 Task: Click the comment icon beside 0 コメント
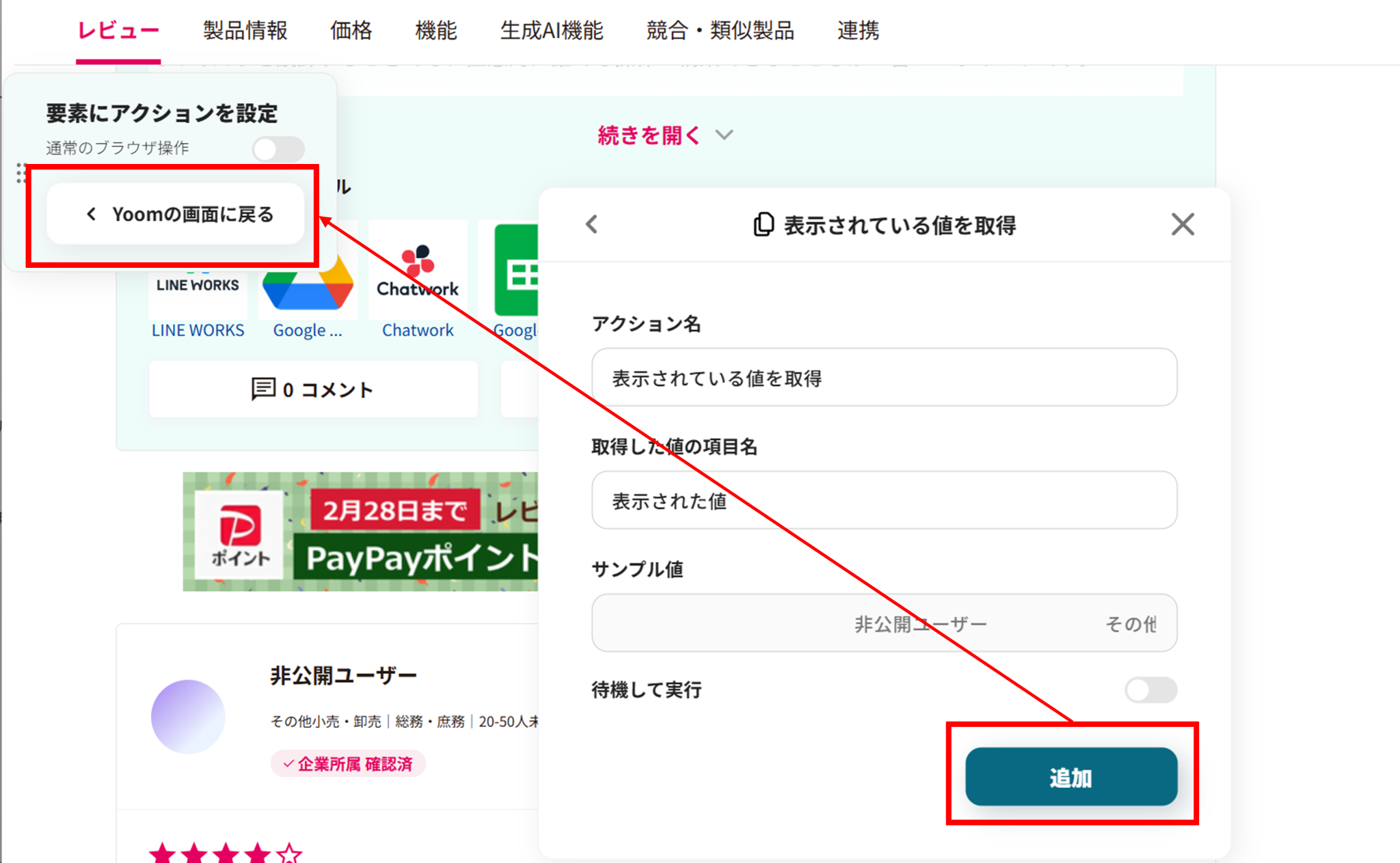click(263, 389)
